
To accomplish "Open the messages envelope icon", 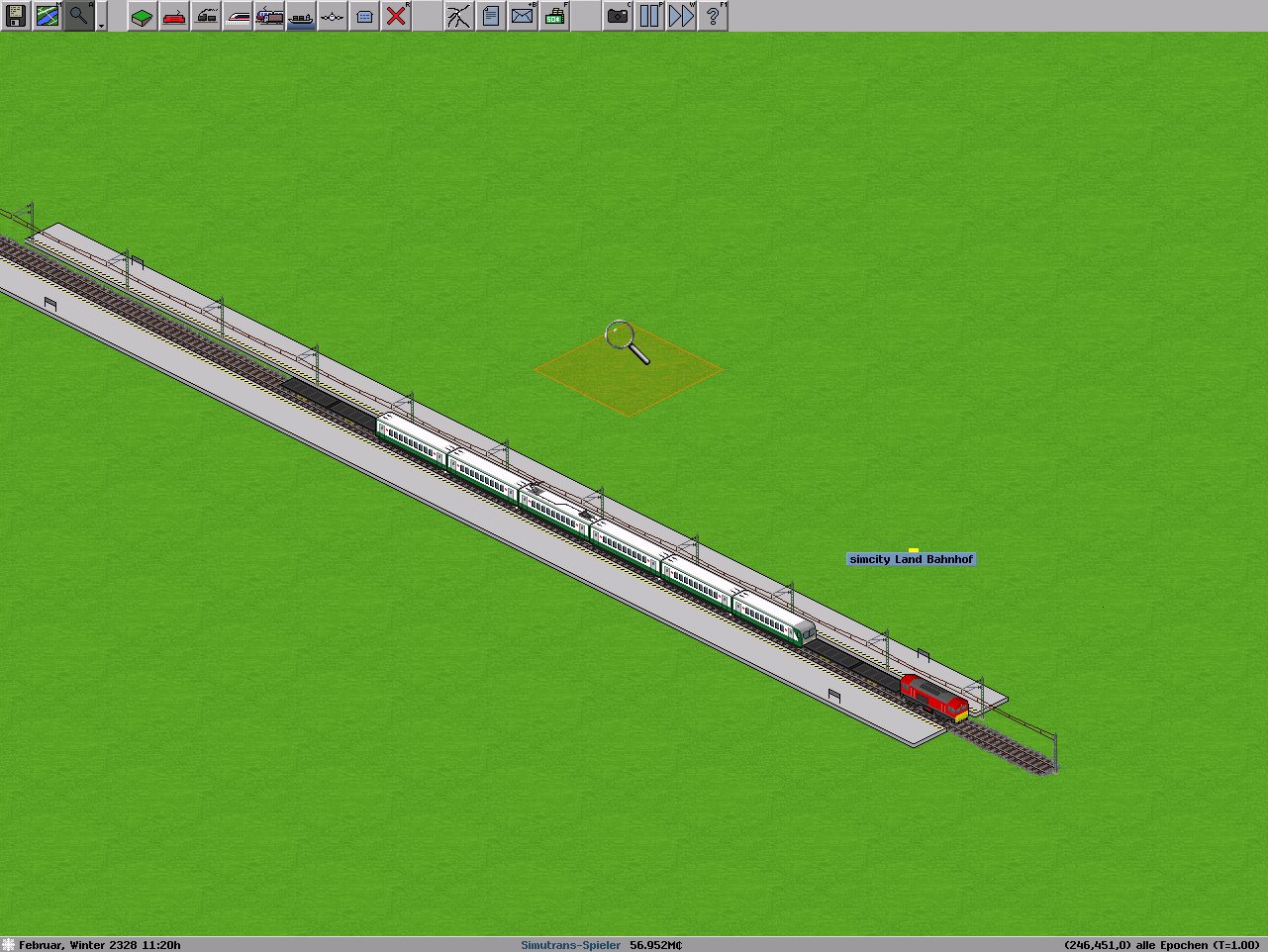I will (x=523, y=16).
